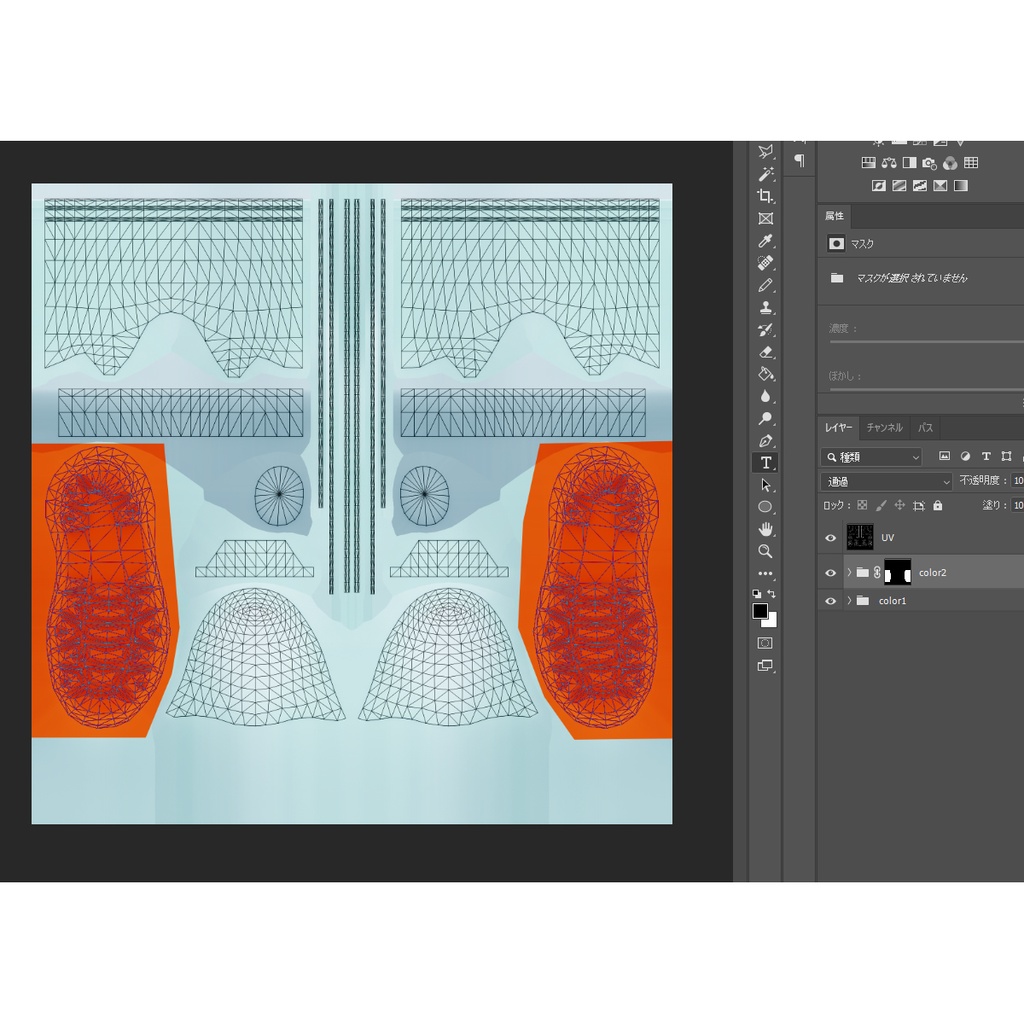Screen dimensions: 1024x1024
Task: Select the Crop tool
Action: pyautogui.click(x=765, y=196)
